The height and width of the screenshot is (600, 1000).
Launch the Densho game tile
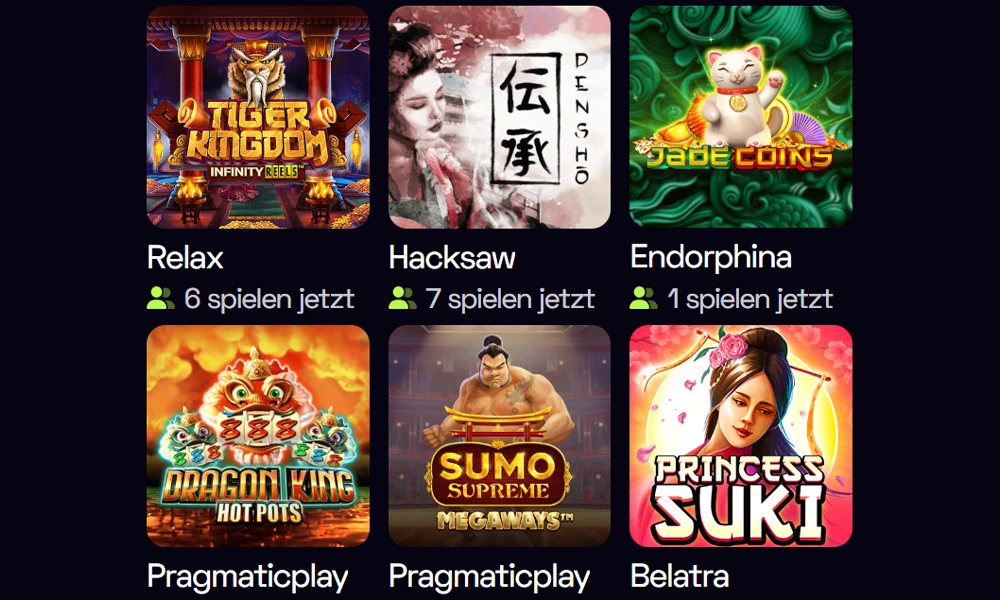pos(499,117)
